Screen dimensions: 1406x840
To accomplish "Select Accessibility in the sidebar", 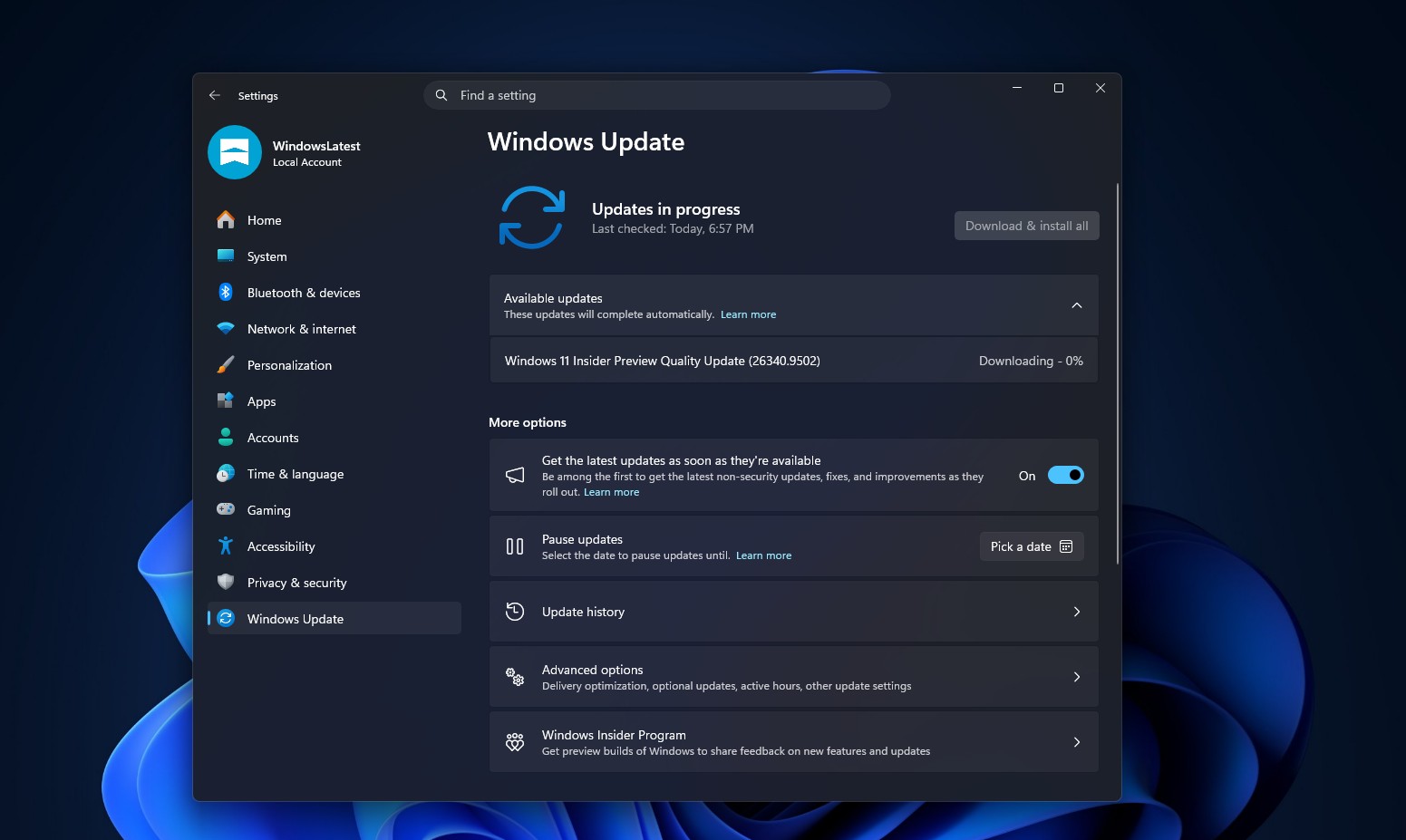I will point(335,546).
